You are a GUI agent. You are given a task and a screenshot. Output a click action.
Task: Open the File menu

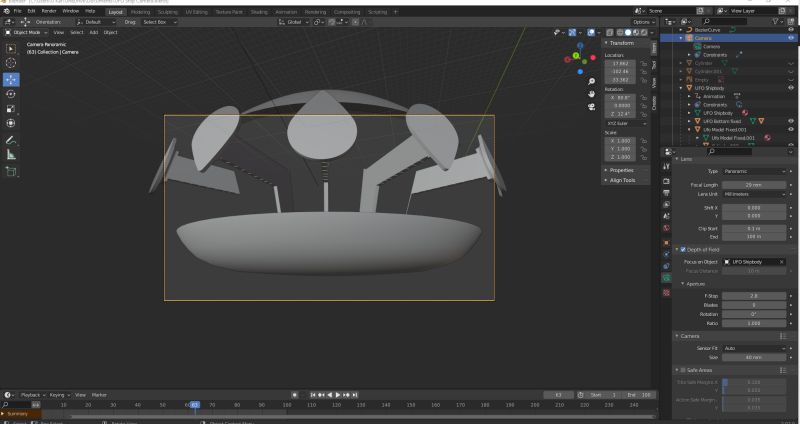pyautogui.click(x=17, y=11)
